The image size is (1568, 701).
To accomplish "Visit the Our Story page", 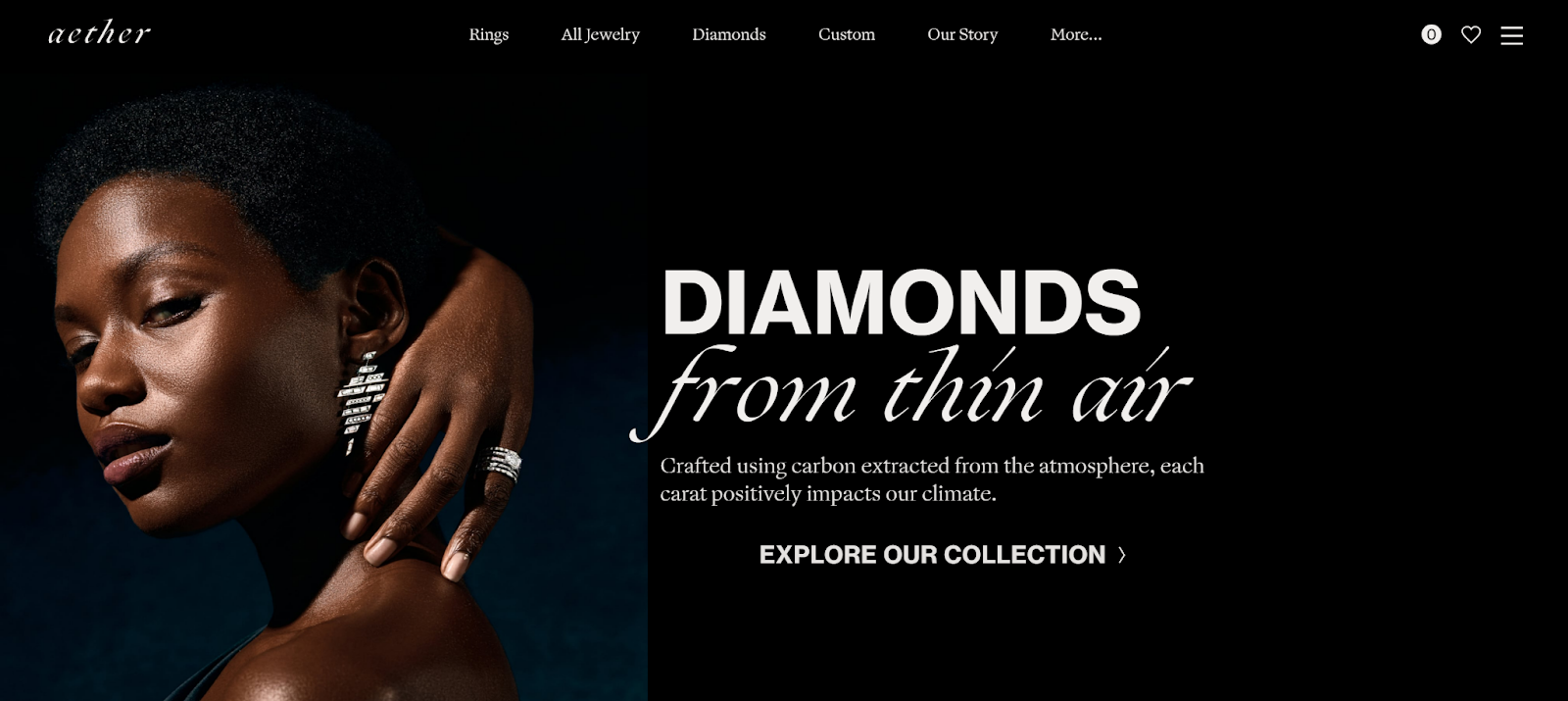I will [962, 34].
